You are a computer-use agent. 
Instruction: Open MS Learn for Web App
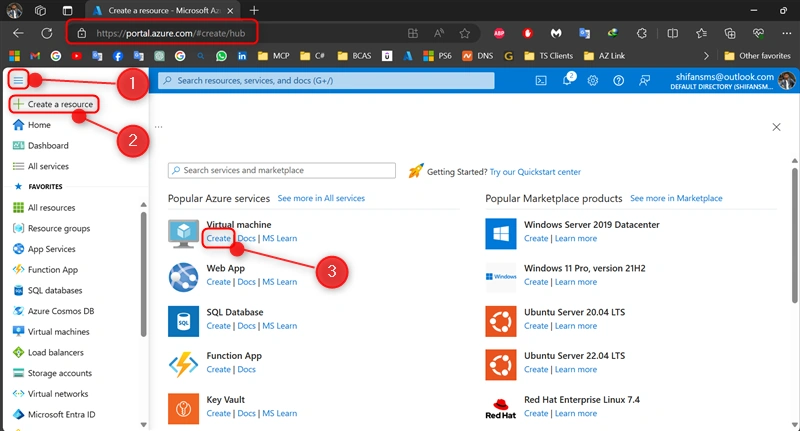click(x=280, y=282)
